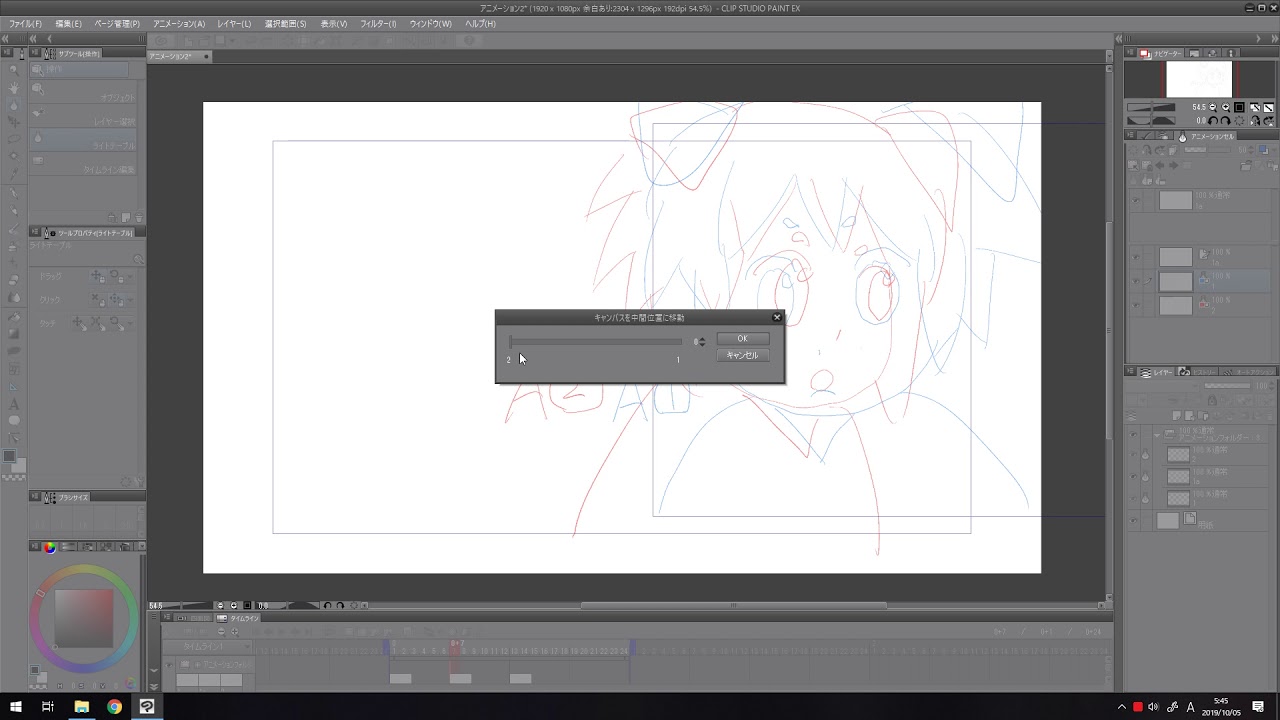1280x720 pixels.
Task: Click the intermediate position slider in the dialog
Action: click(595, 342)
